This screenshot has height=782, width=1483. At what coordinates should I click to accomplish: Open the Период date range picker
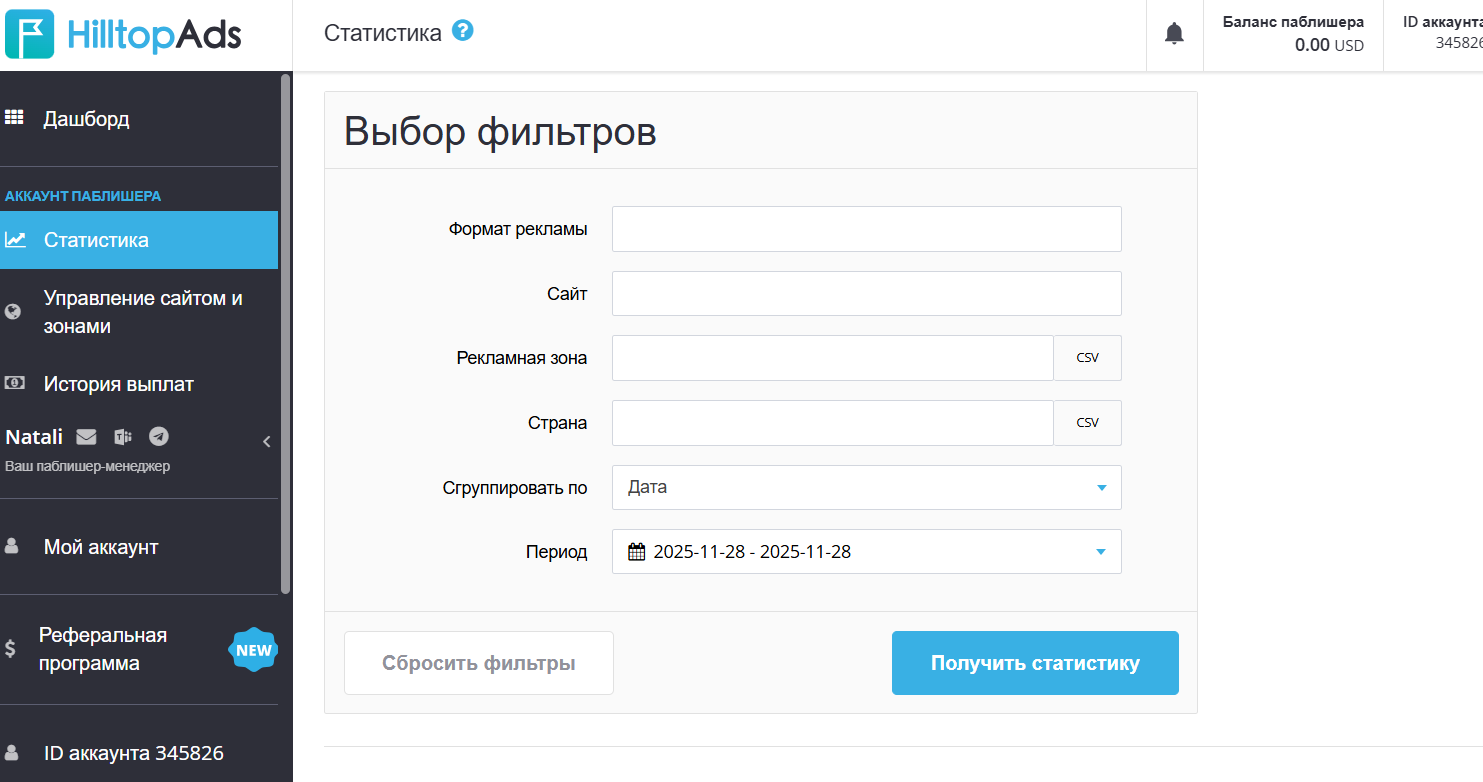coord(866,551)
